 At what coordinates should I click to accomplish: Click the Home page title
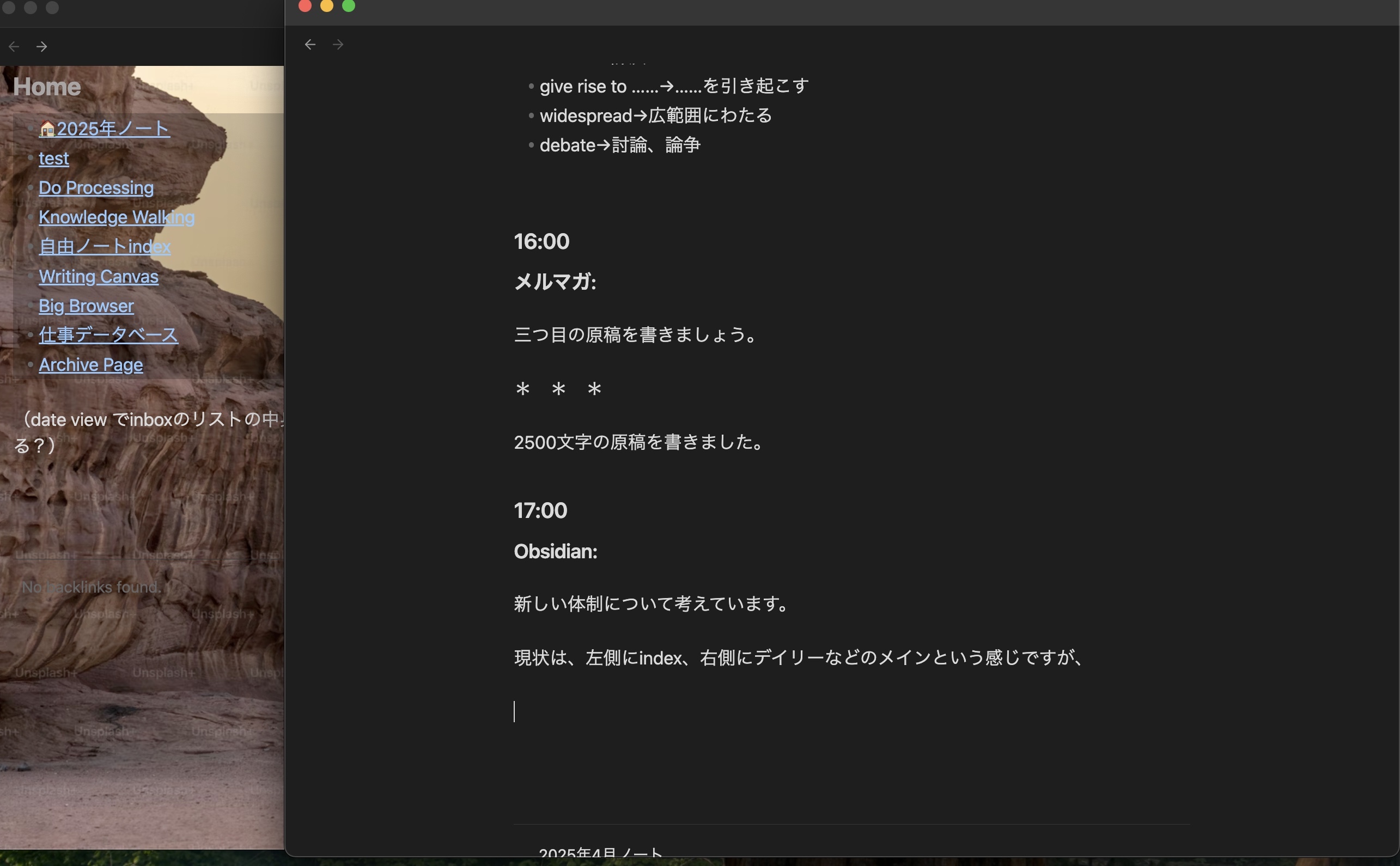point(46,86)
